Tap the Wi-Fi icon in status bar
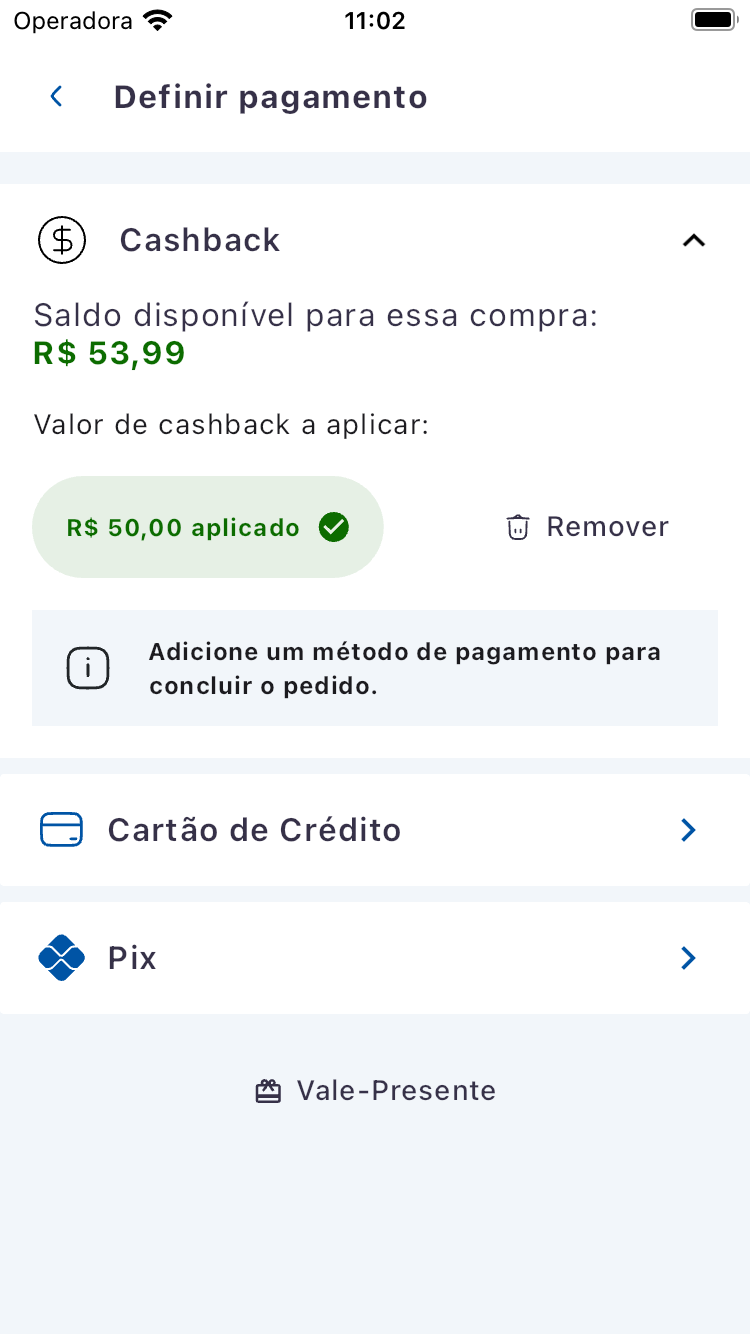 [157, 20]
